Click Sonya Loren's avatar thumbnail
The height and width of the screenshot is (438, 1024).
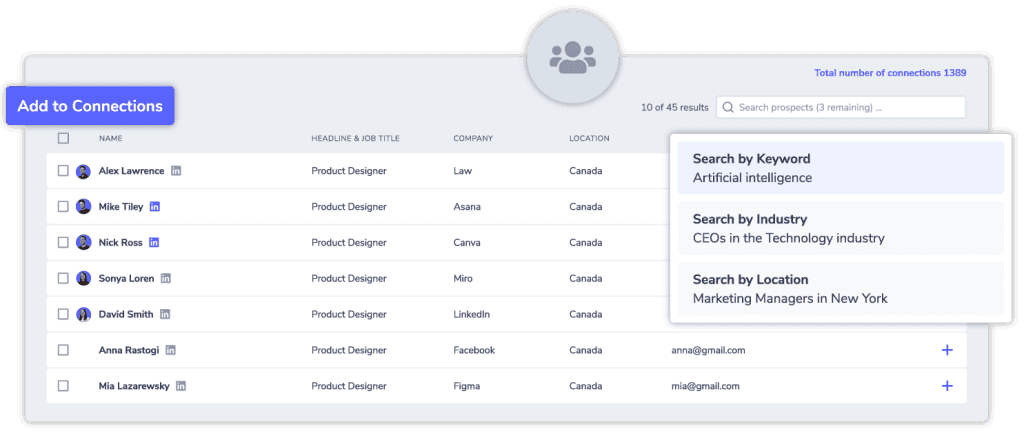pyautogui.click(x=84, y=279)
